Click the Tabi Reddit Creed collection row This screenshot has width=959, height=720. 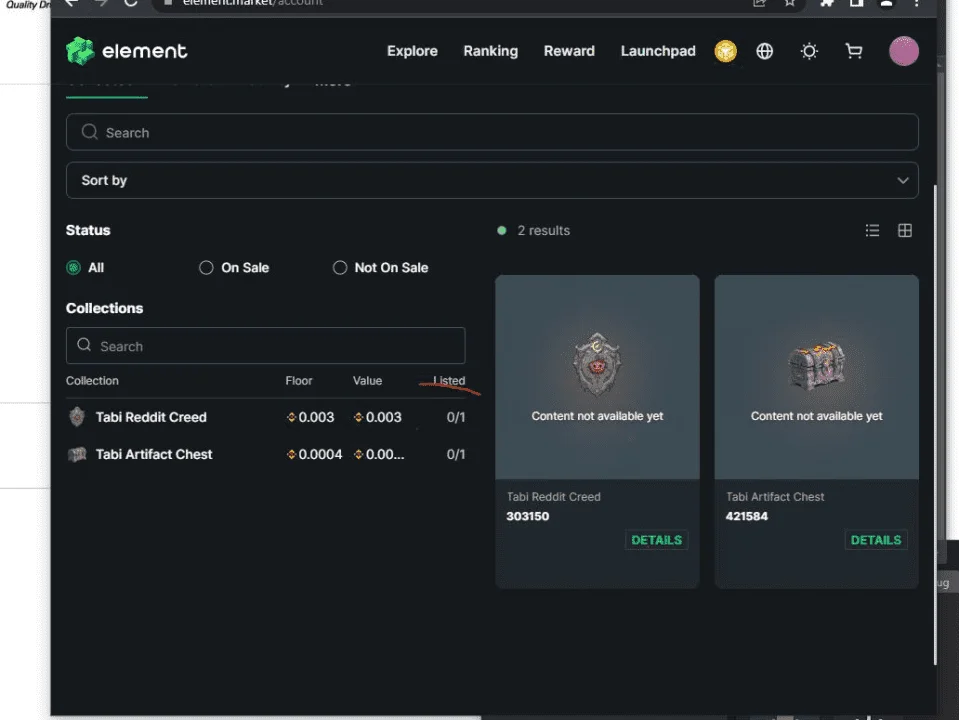(x=265, y=417)
